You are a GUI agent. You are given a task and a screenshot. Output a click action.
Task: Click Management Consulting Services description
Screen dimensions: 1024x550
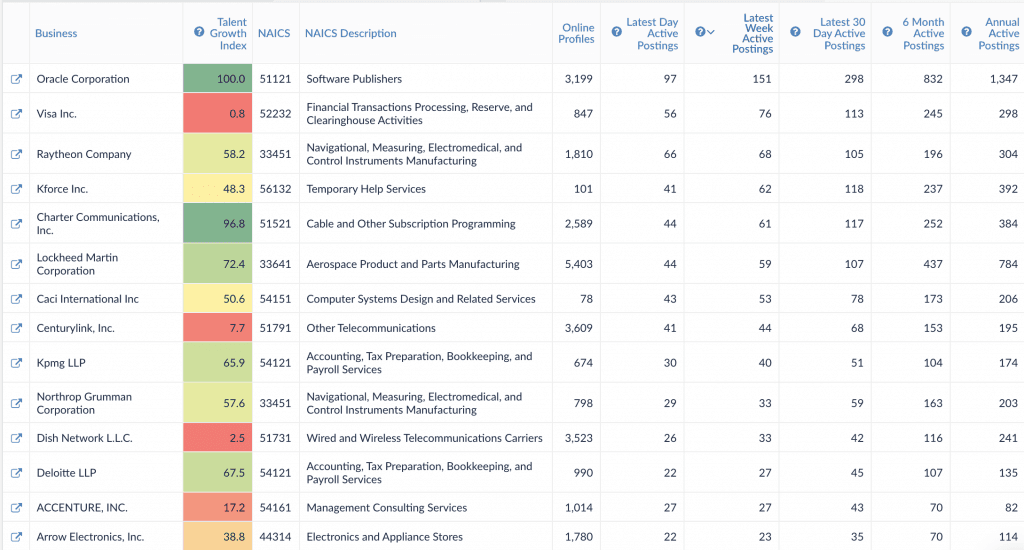[387, 508]
